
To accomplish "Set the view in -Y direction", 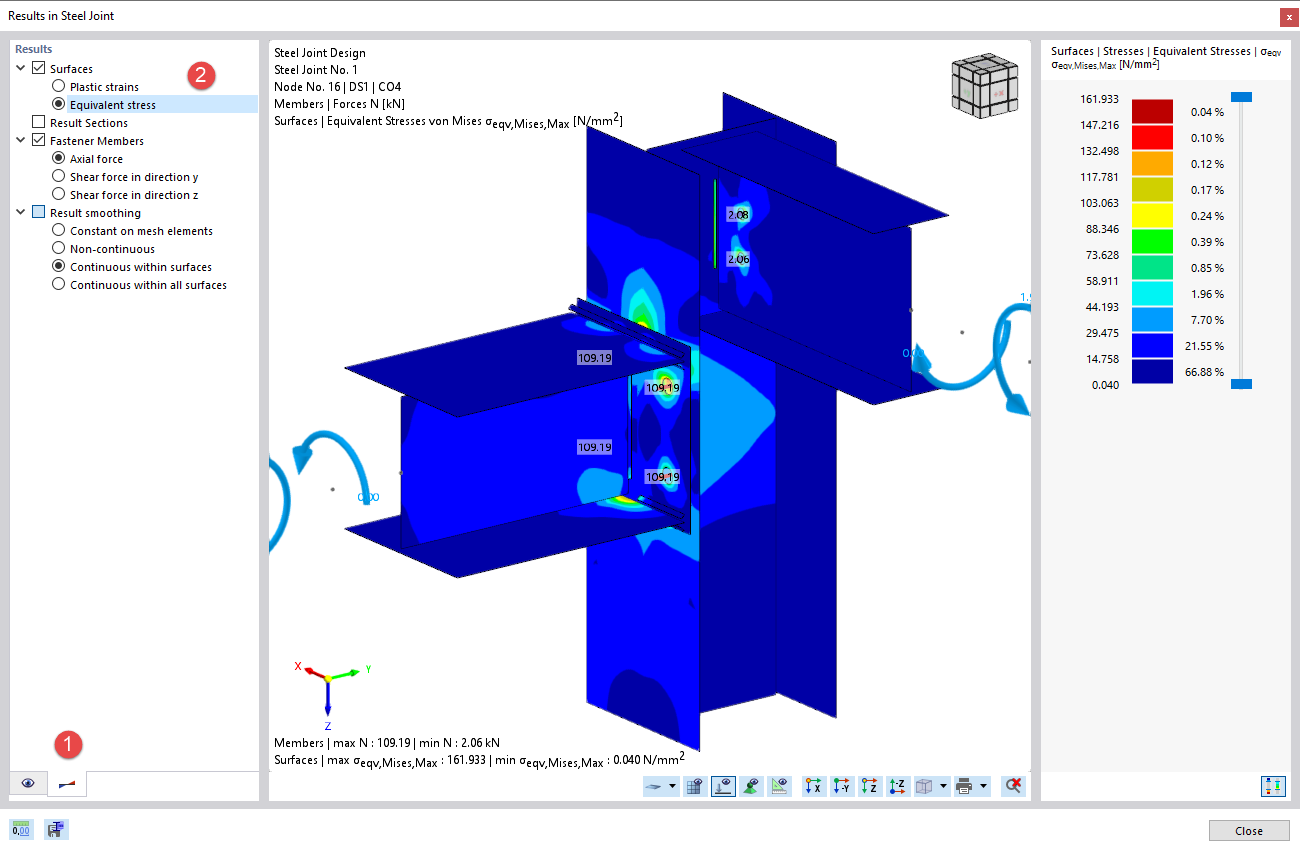I will pos(841,786).
